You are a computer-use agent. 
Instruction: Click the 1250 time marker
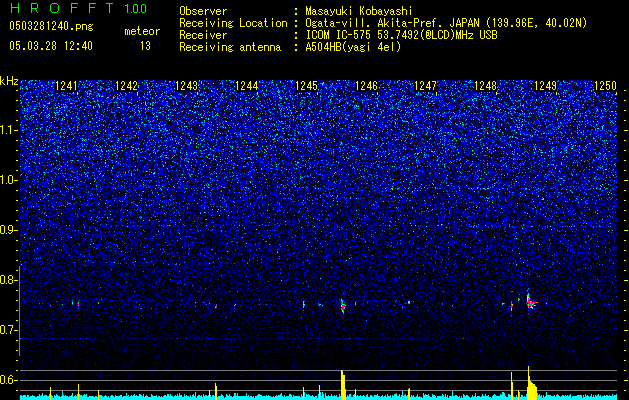[x=605, y=86]
